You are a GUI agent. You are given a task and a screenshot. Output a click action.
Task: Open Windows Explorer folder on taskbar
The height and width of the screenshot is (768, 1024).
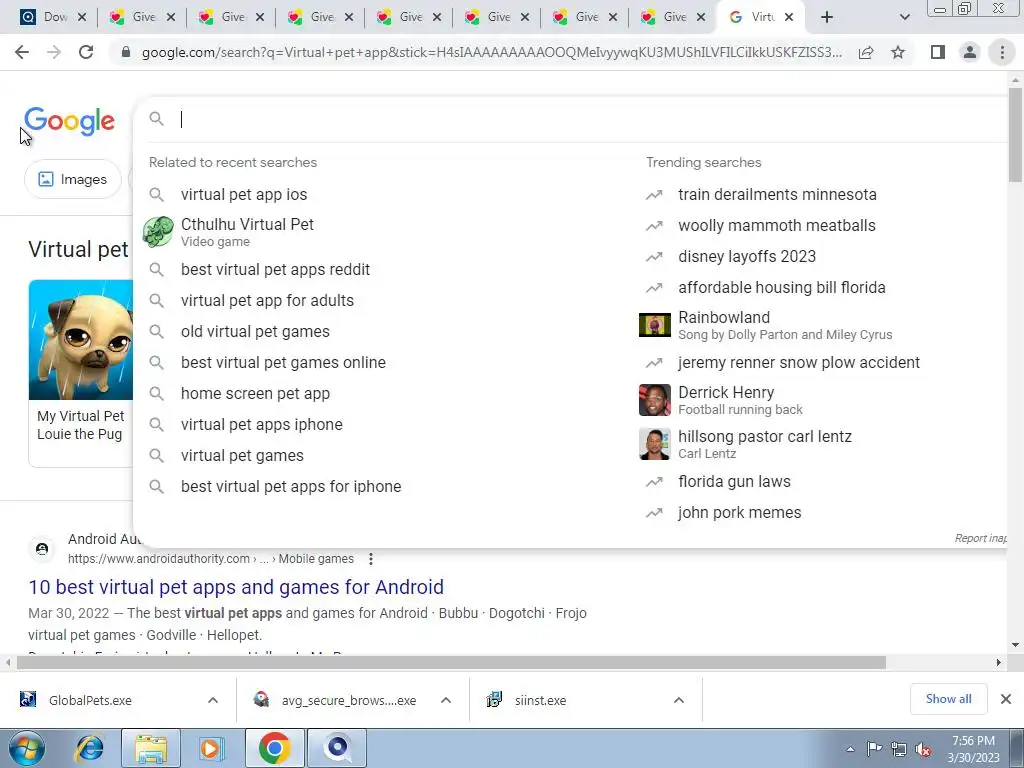pos(151,748)
